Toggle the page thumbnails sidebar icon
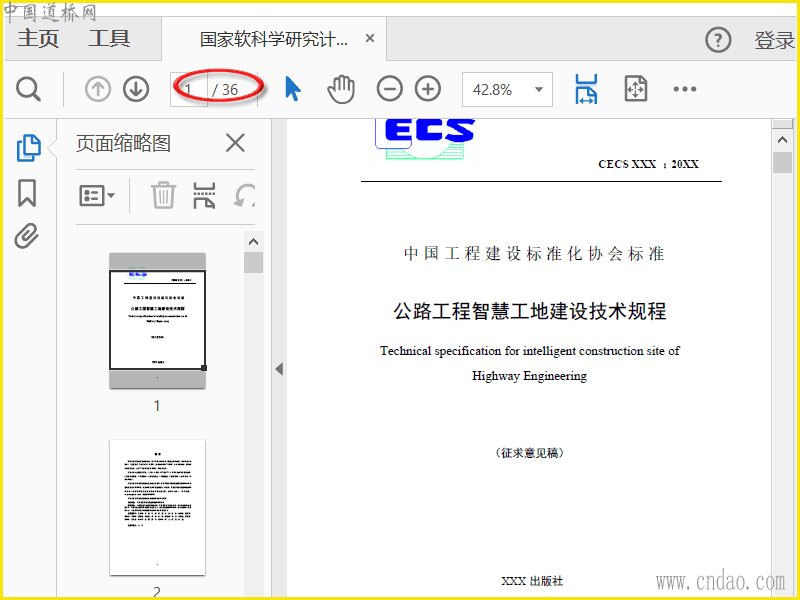Image resolution: width=800 pixels, height=600 pixels. (29, 148)
